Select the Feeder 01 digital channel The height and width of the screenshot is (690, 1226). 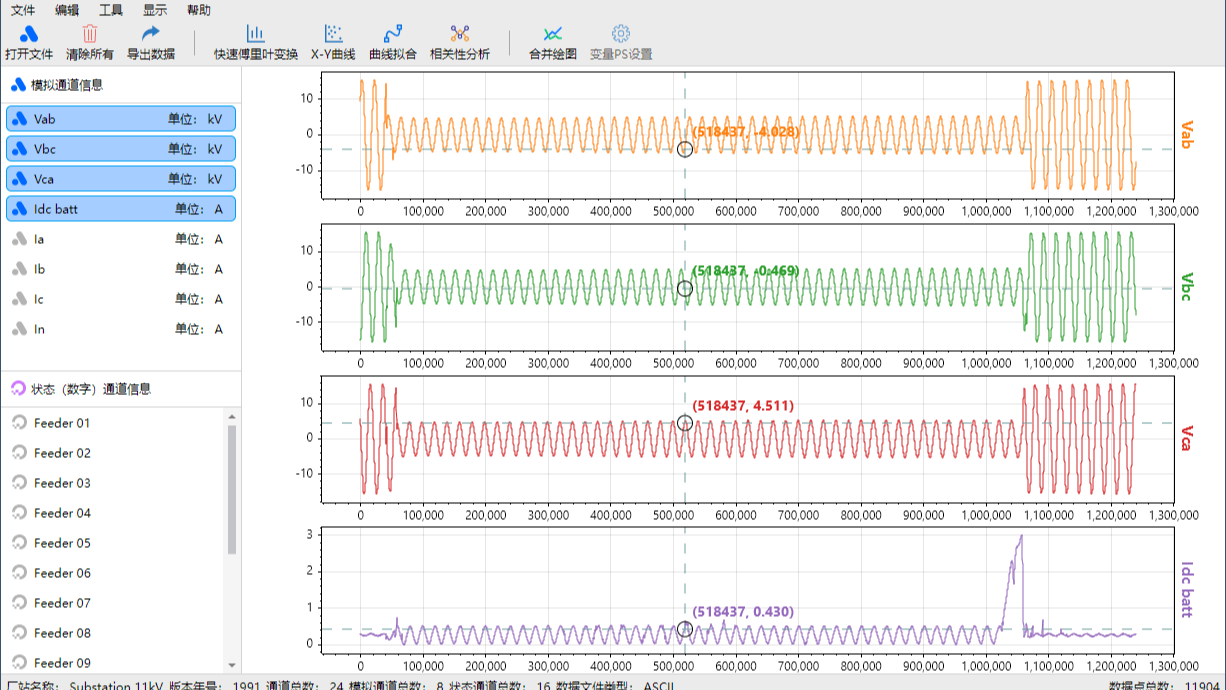pyautogui.click(x=115, y=423)
